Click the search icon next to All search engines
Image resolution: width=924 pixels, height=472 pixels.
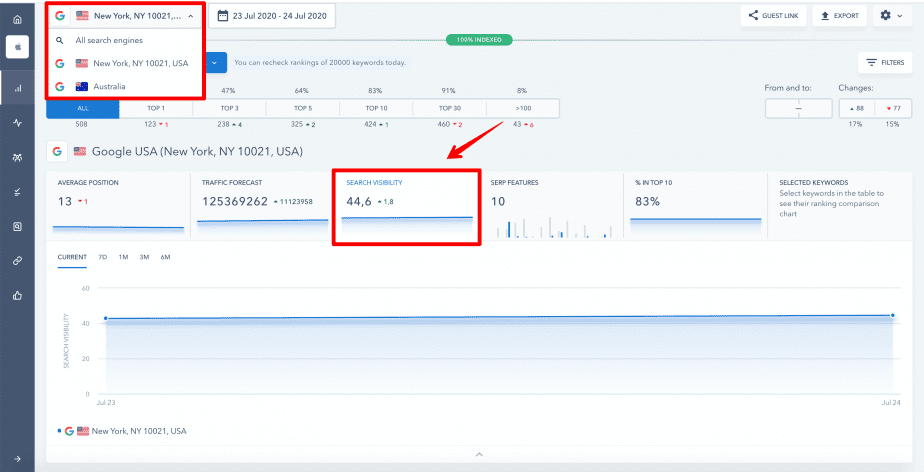tap(60, 41)
